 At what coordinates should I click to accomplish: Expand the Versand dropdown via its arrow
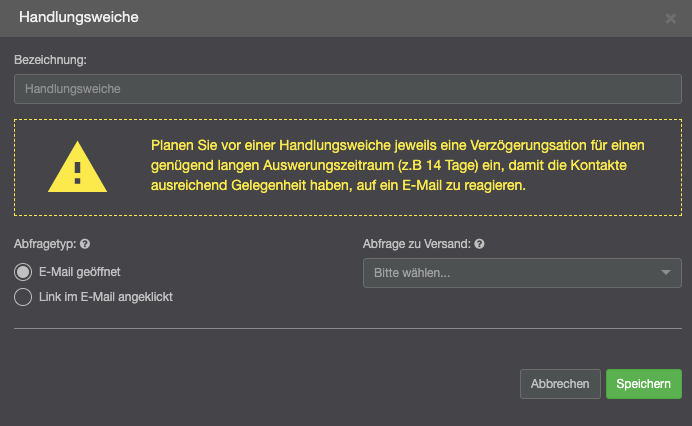click(665, 272)
